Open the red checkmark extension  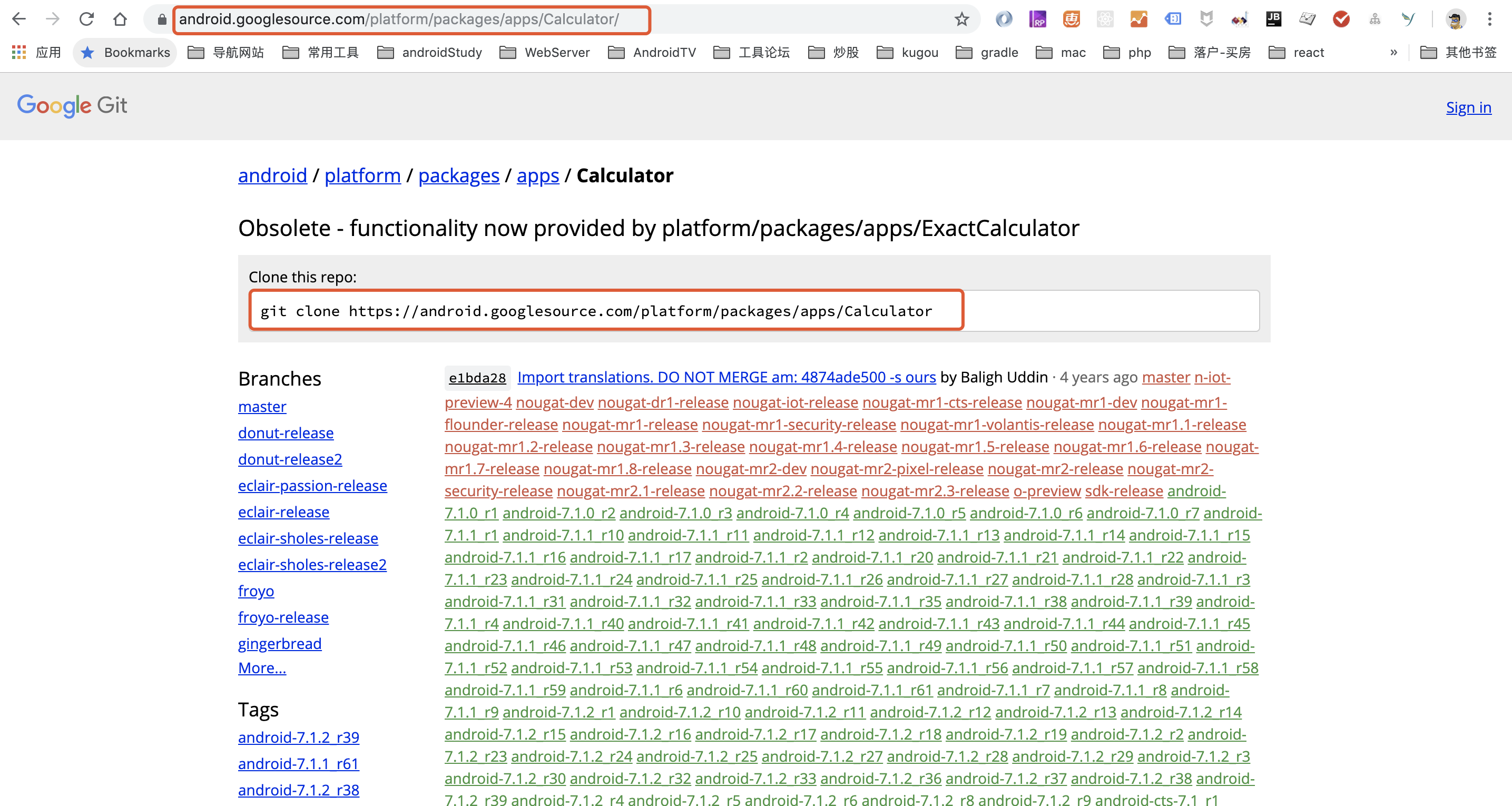pyautogui.click(x=1341, y=19)
